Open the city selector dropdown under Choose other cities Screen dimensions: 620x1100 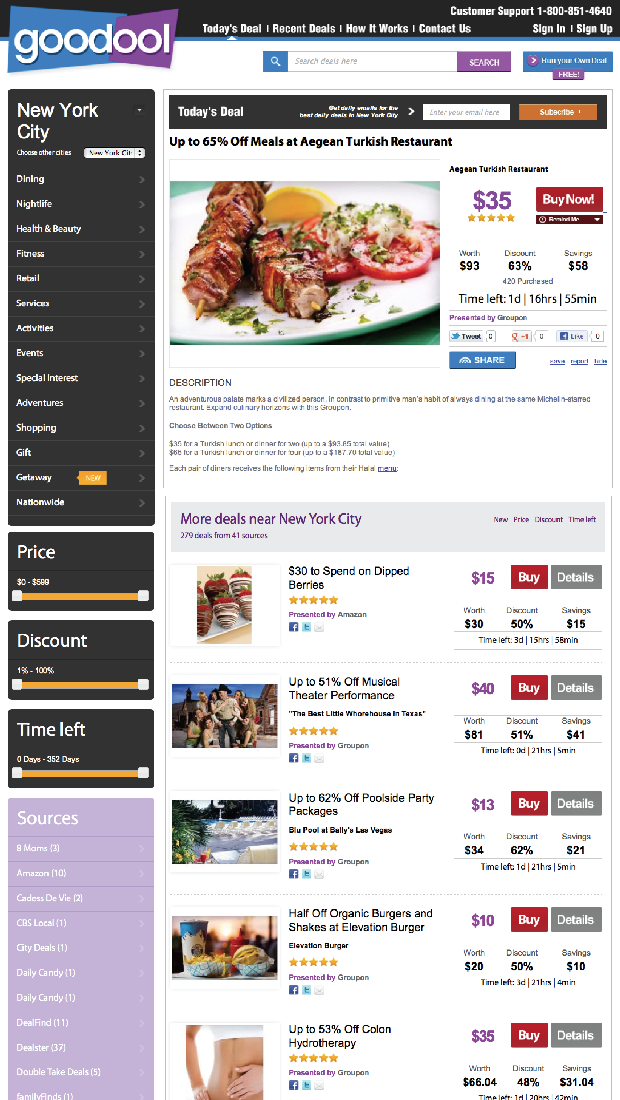click(x=115, y=153)
